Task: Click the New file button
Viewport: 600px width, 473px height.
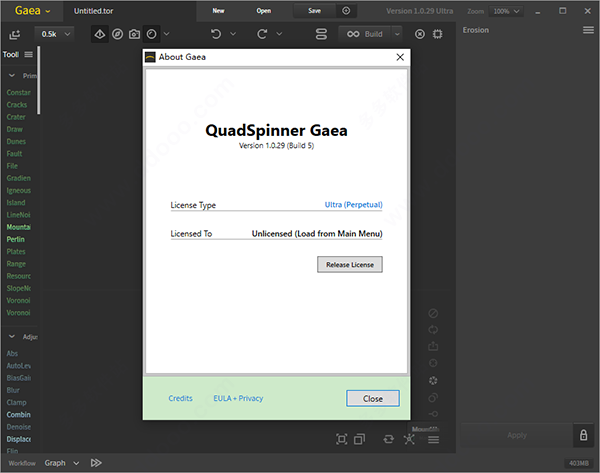Action: pos(218,11)
